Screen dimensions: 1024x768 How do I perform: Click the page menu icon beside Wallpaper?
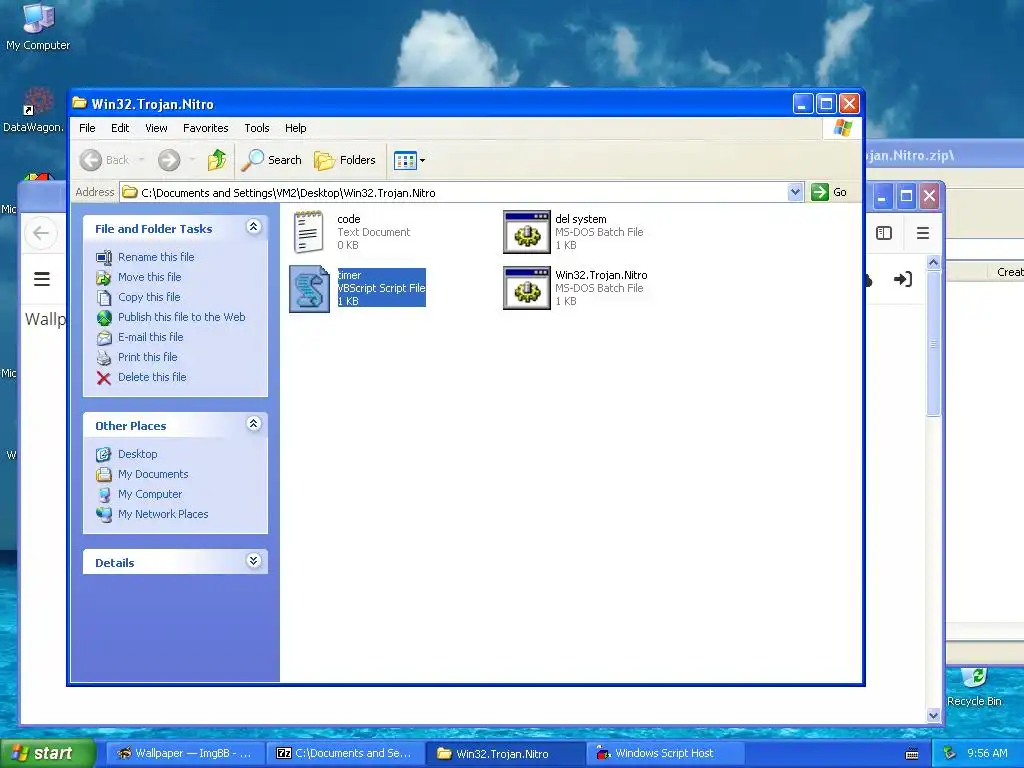42,280
